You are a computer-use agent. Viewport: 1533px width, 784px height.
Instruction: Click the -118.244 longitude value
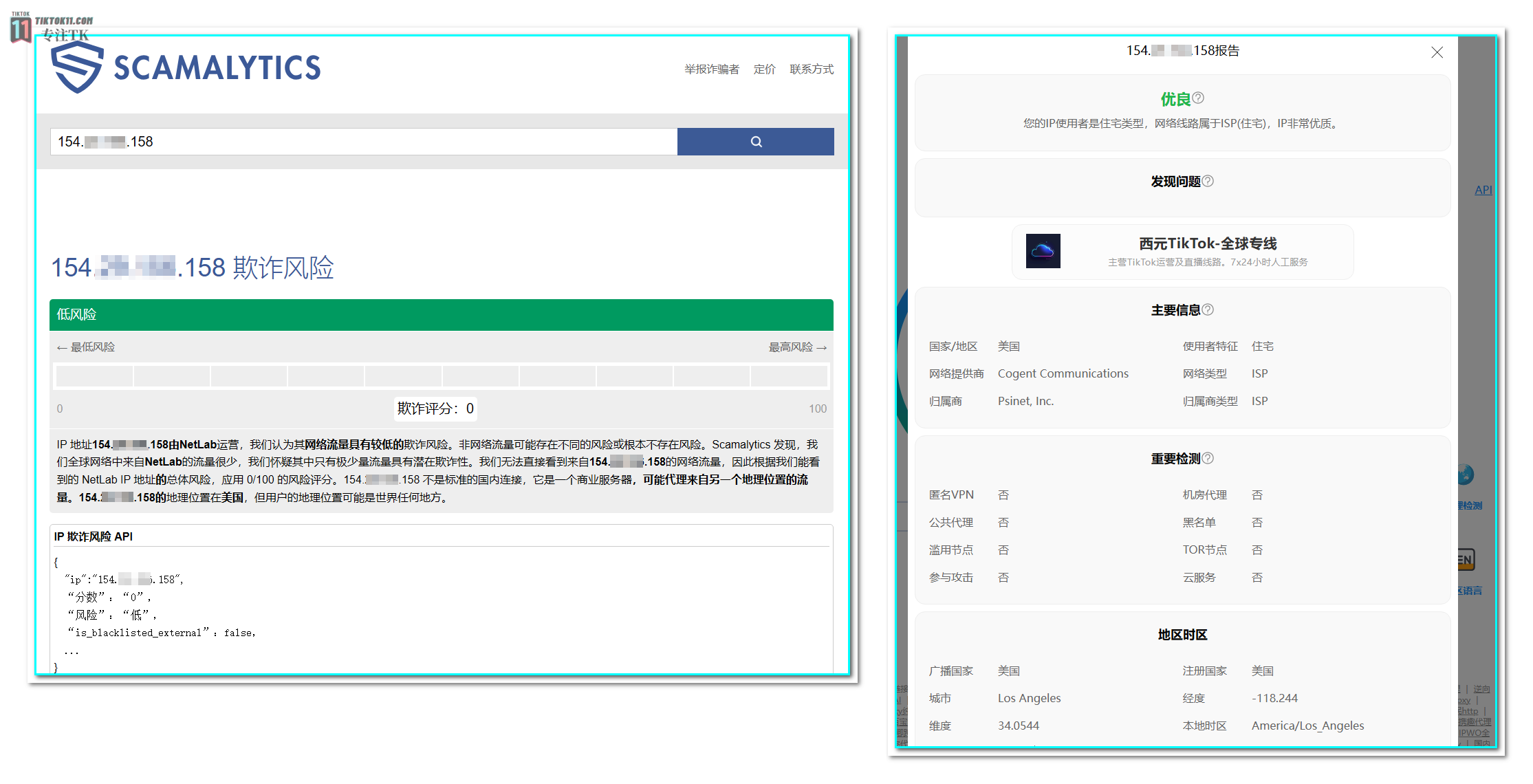[1274, 698]
